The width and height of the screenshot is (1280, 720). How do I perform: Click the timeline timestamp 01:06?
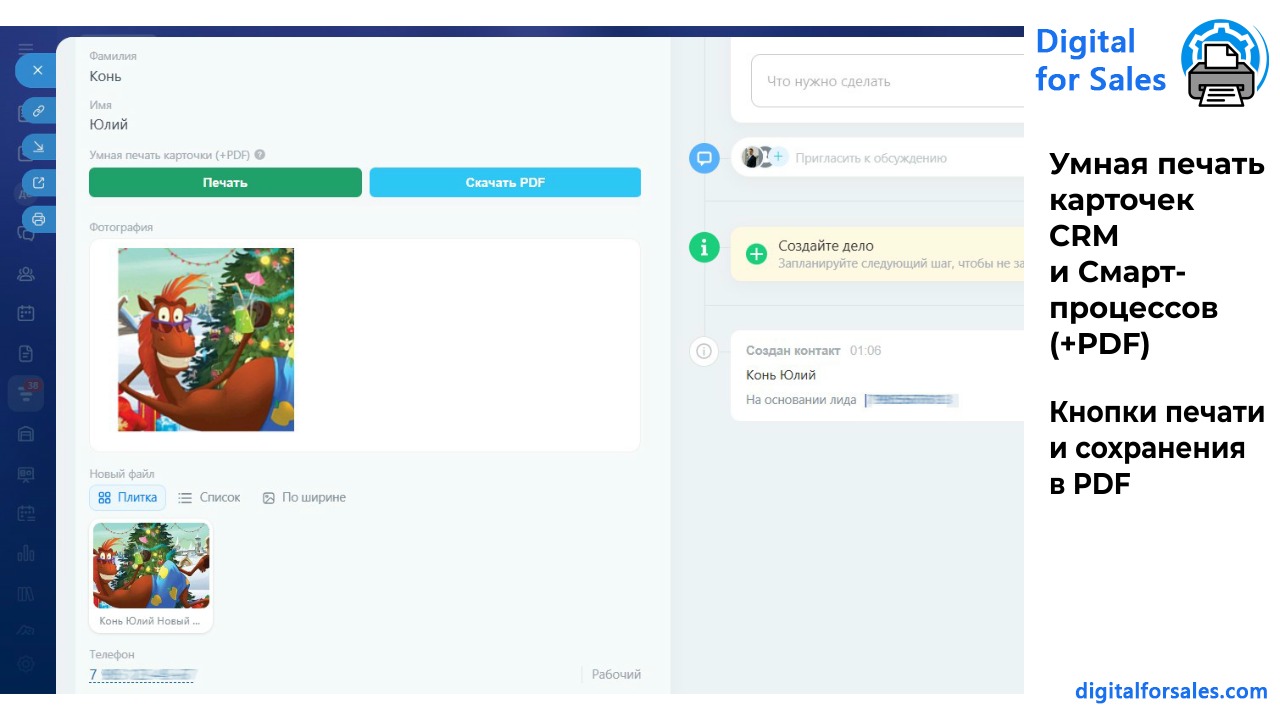(865, 351)
